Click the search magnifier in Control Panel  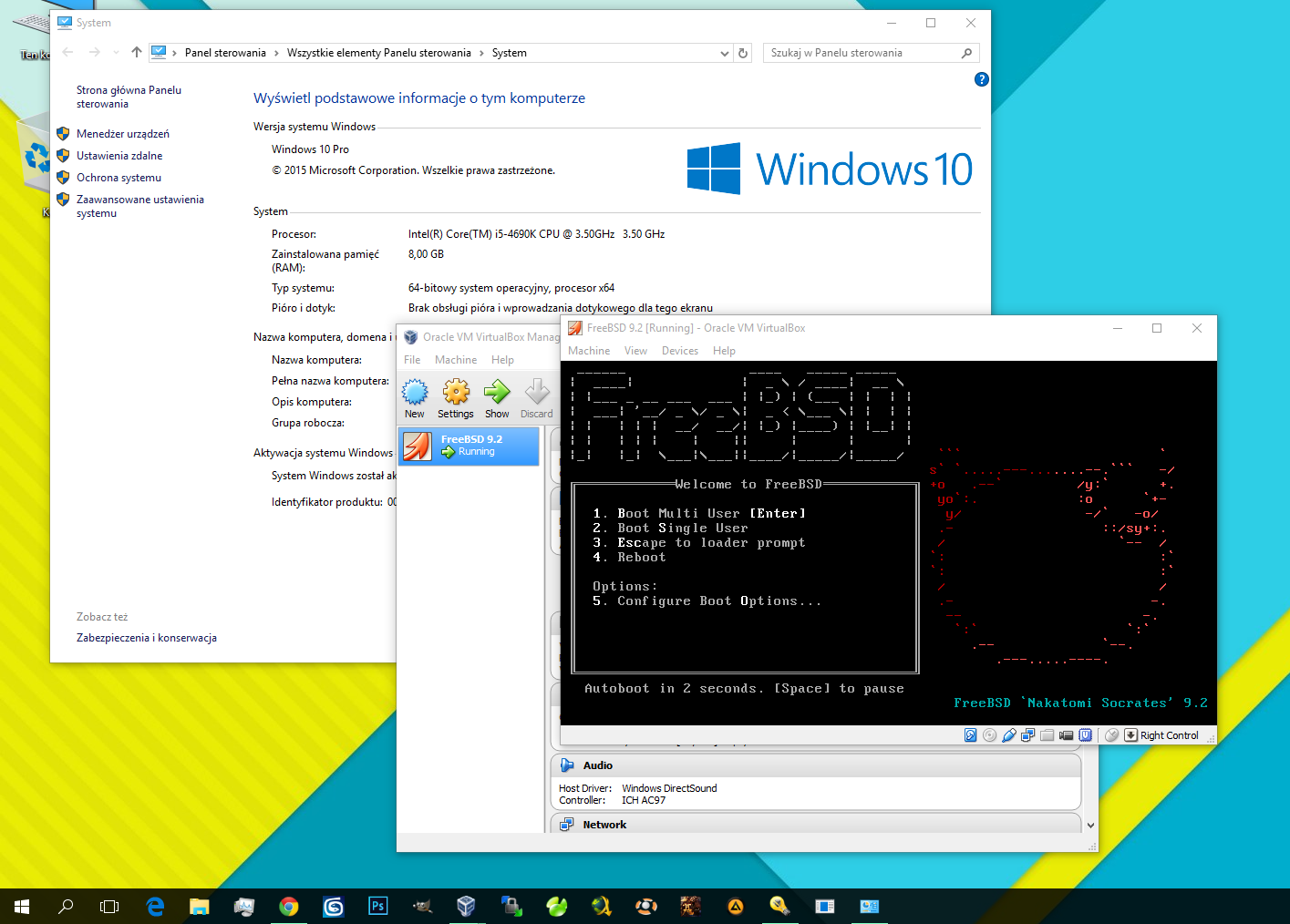(x=967, y=53)
